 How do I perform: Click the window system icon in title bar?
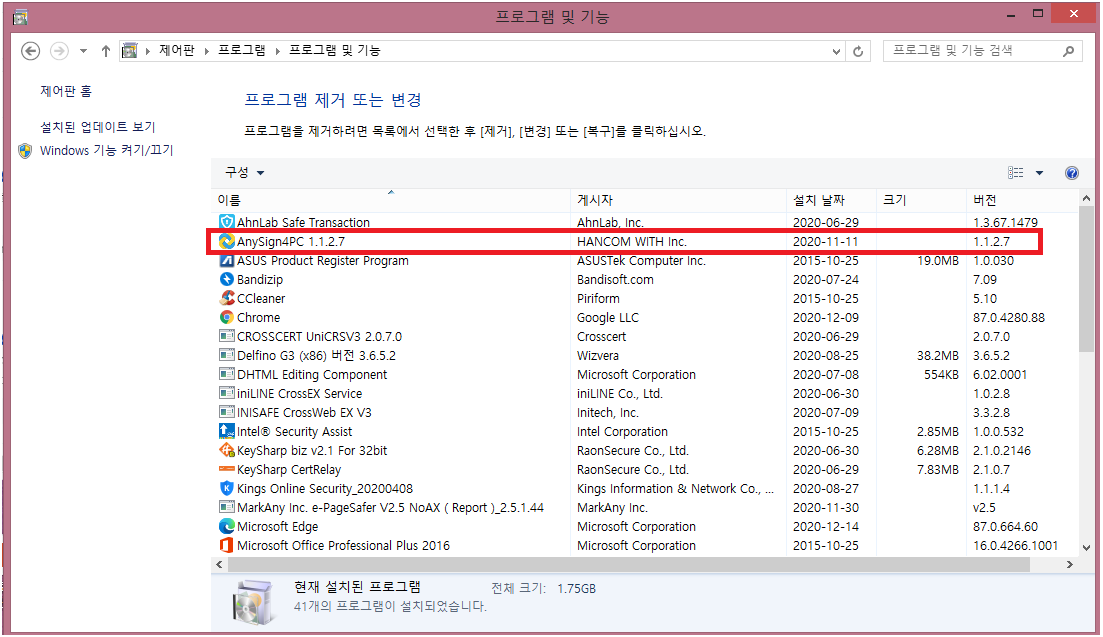pos(20,17)
